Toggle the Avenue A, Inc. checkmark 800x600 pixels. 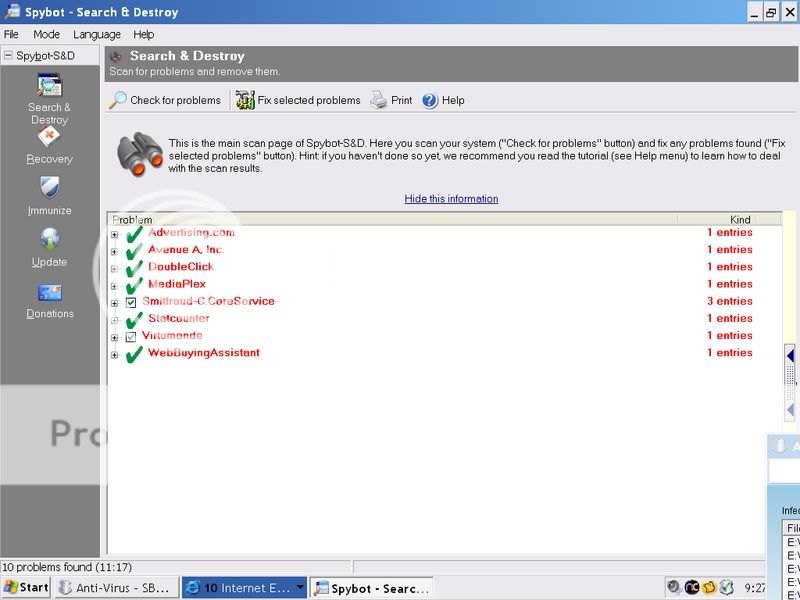tap(134, 251)
